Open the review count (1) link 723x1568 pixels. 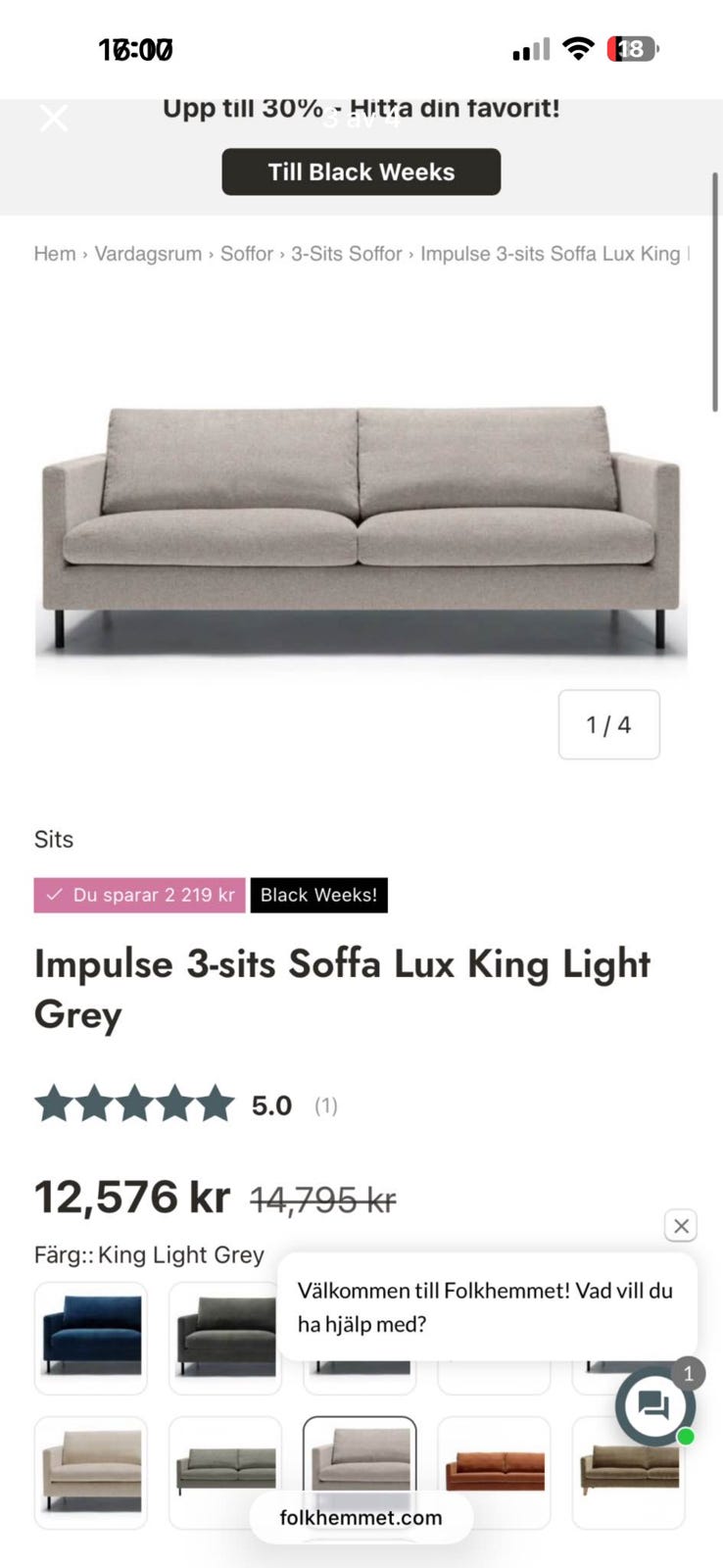[x=325, y=1105]
